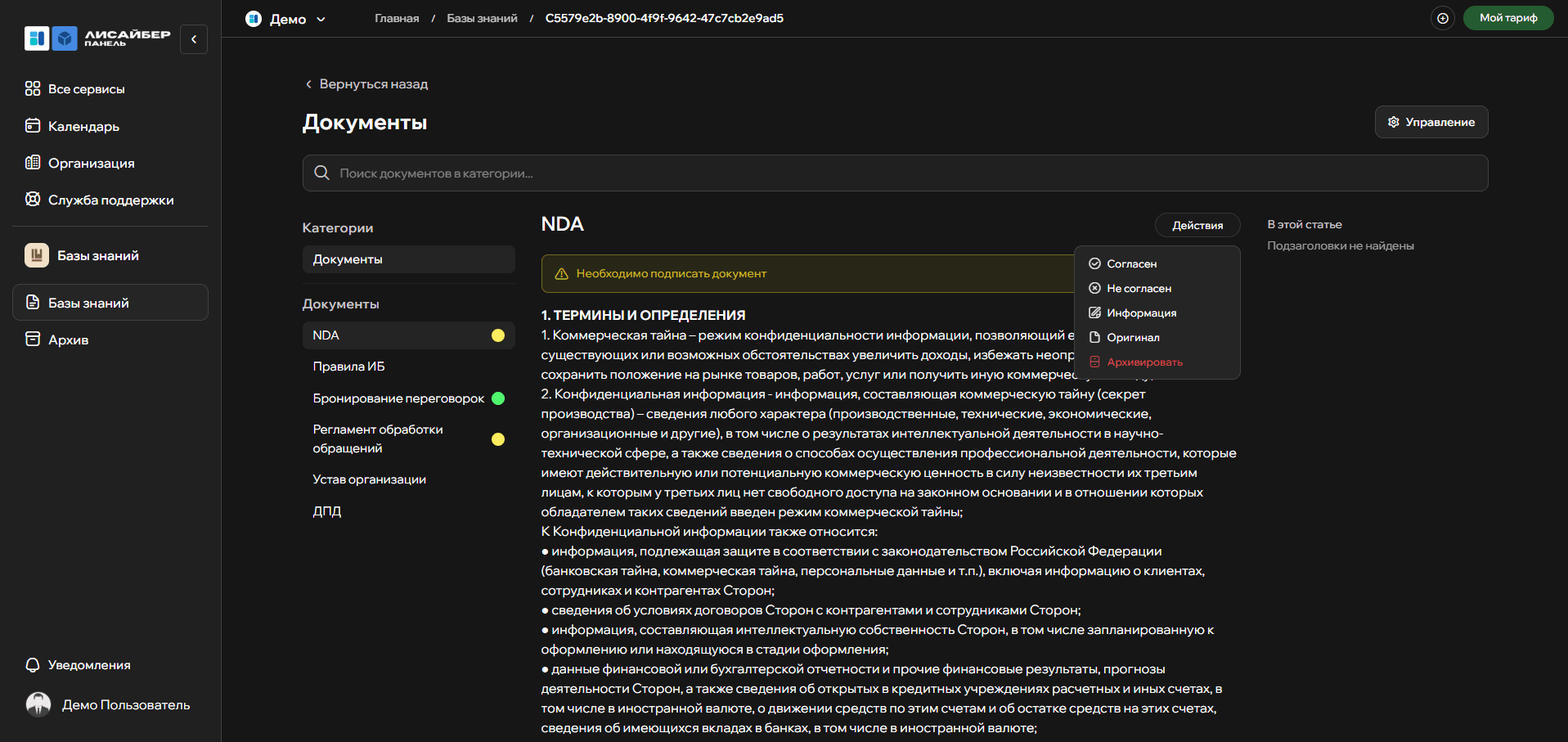Click the Архив box icon
Image resolution: width=1568 pixels, height=742 pixels.
[x=33, y=340]
